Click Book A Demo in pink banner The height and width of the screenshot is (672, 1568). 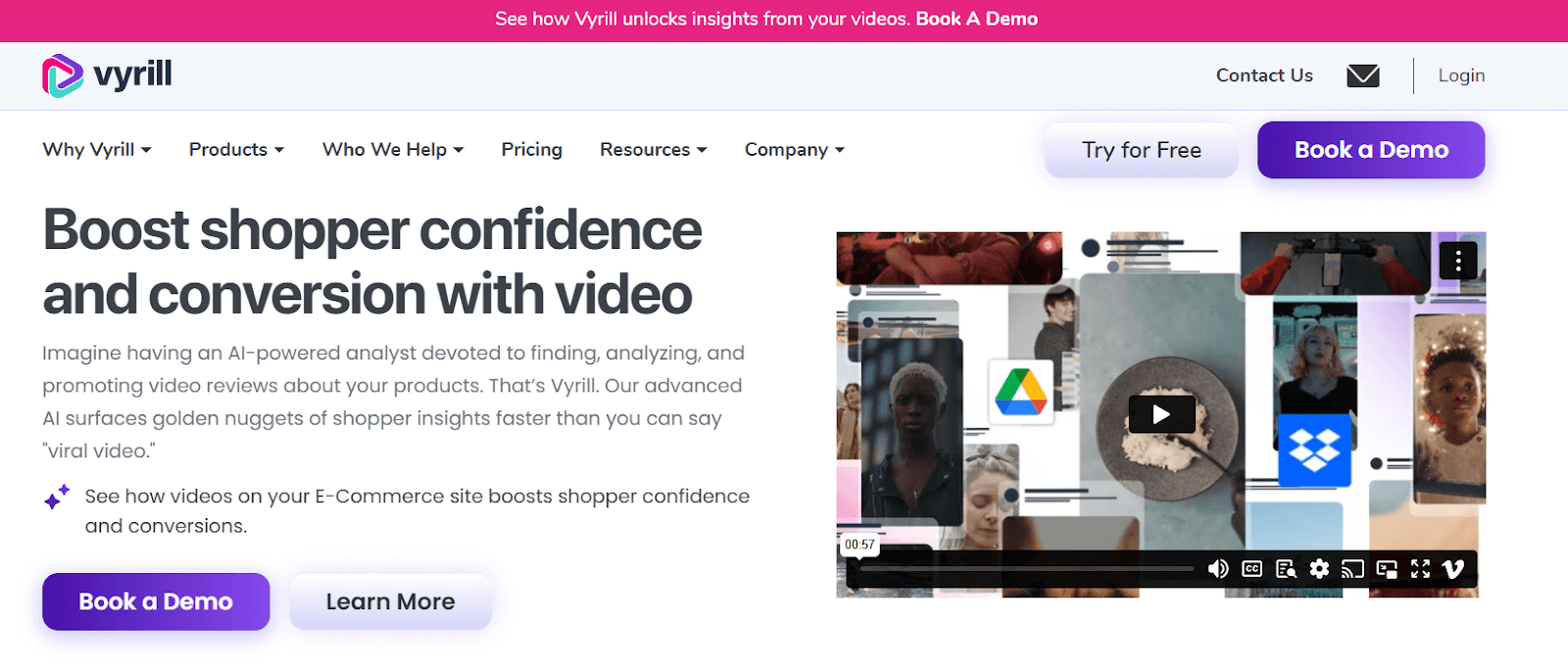(976, 19)
